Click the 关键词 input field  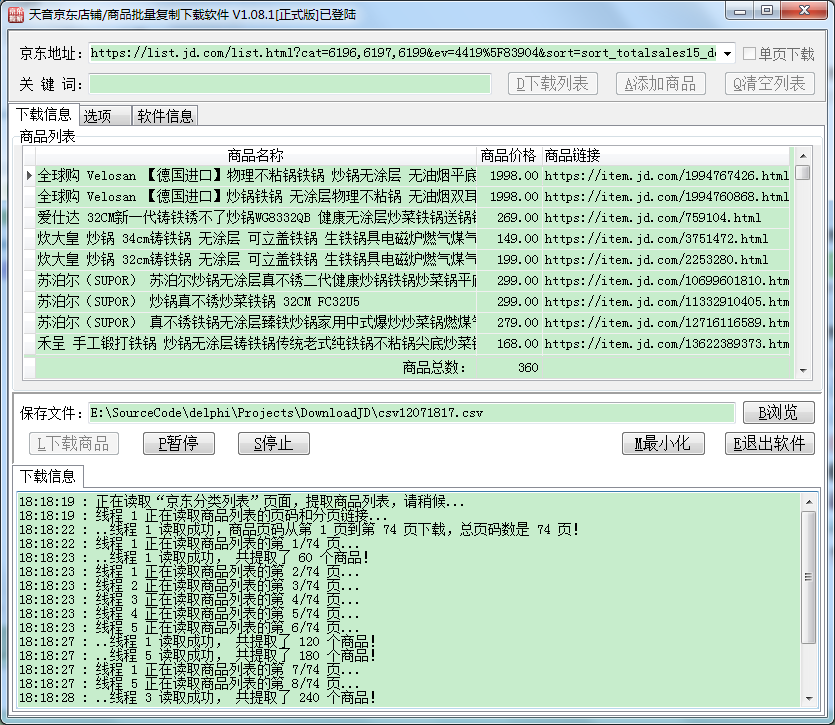coord(290,84)
